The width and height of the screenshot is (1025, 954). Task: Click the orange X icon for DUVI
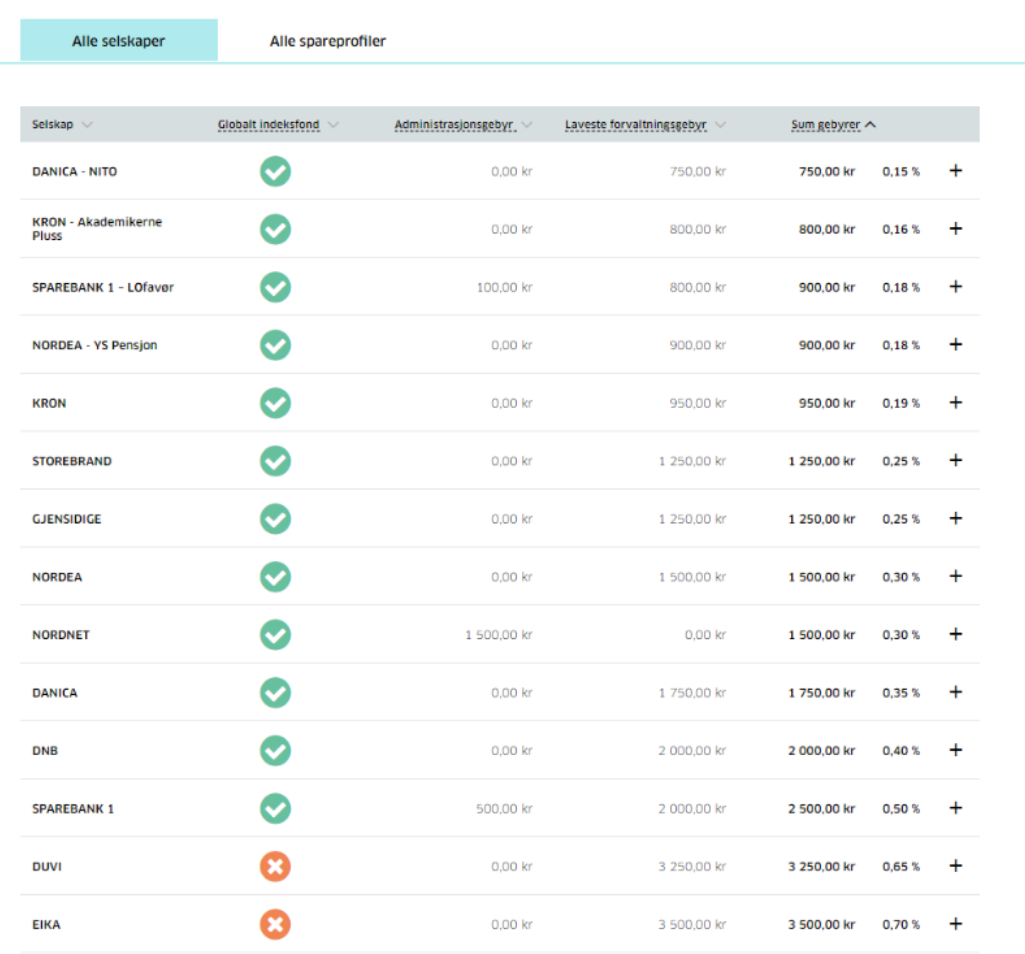(x=275, y=866)
